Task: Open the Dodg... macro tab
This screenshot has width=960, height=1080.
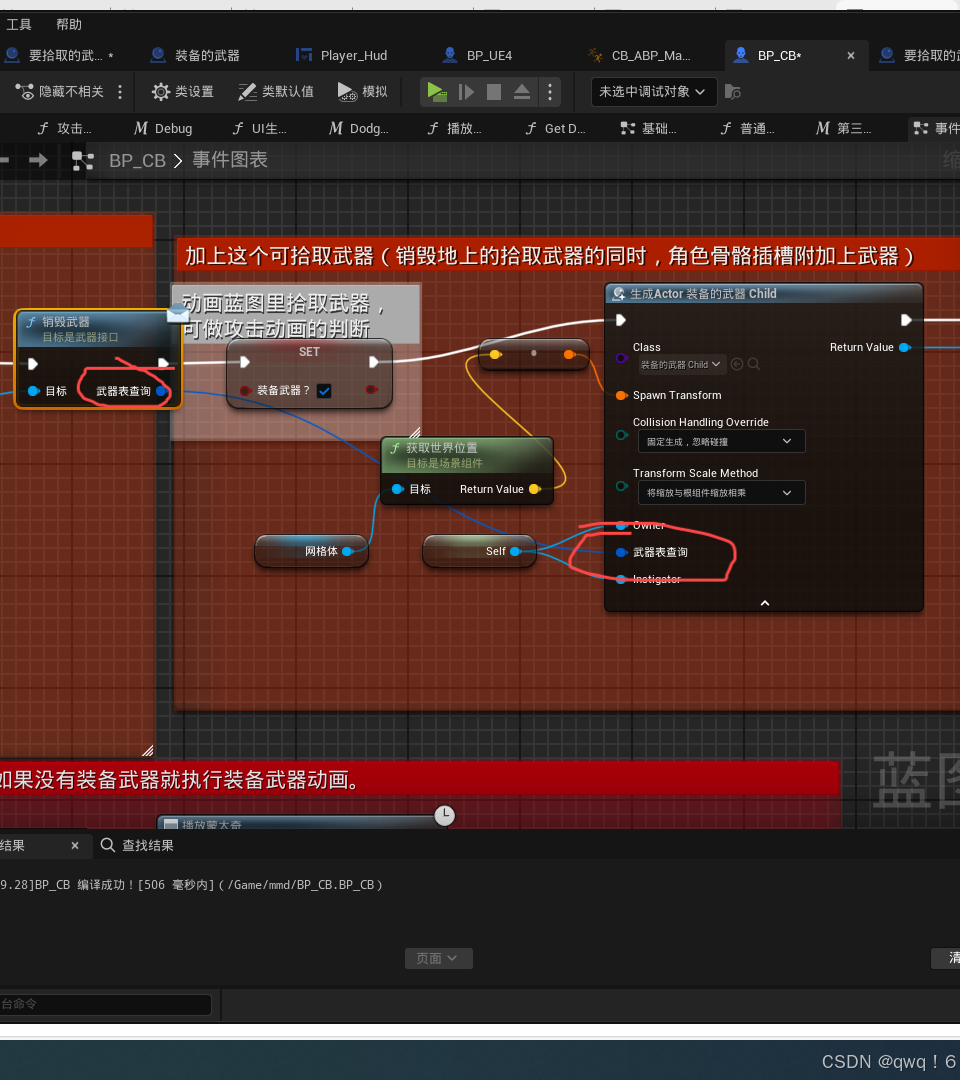Action: coord(359,128)
